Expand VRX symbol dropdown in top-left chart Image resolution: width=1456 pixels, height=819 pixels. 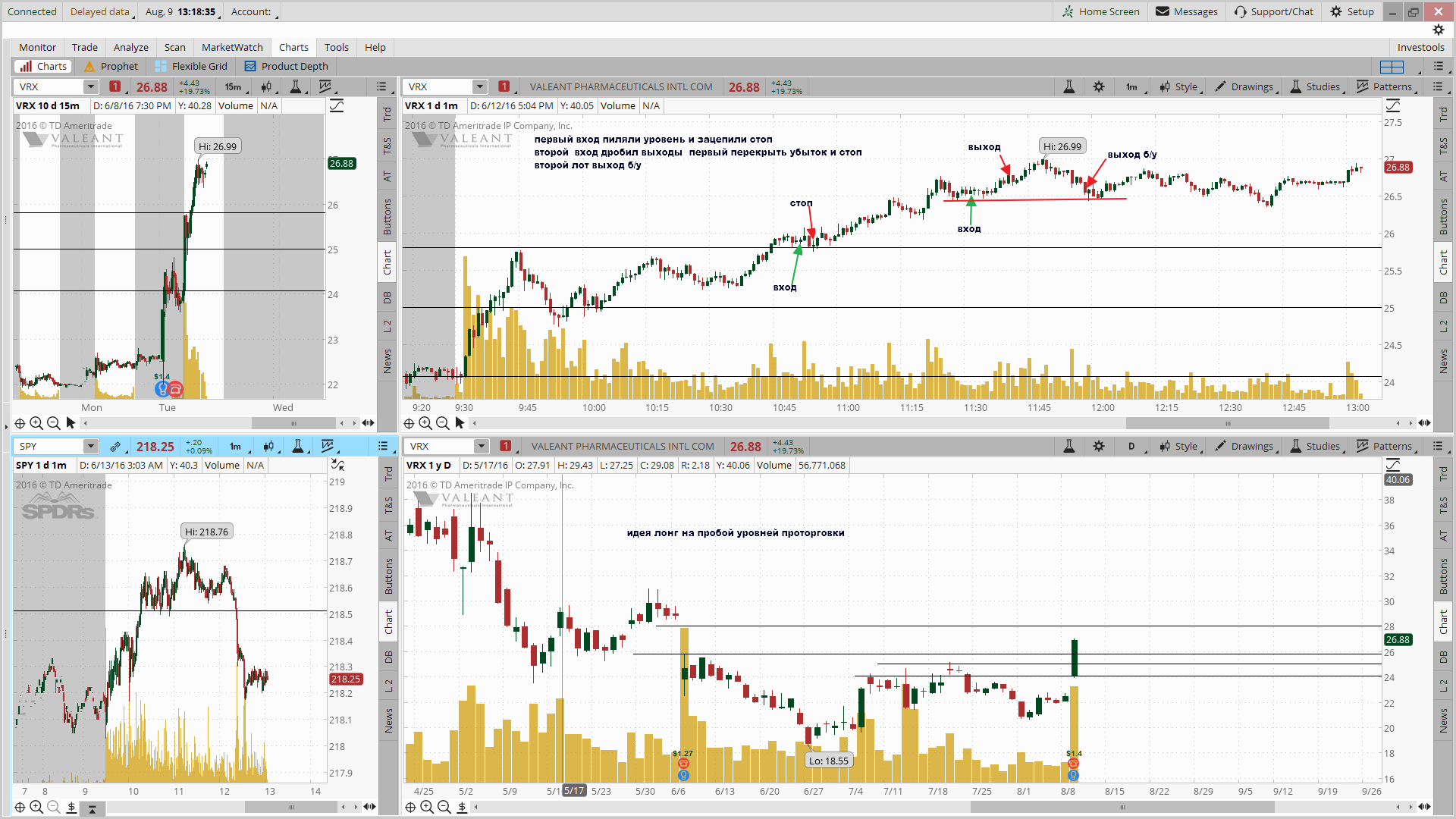(x=91, y=86)
